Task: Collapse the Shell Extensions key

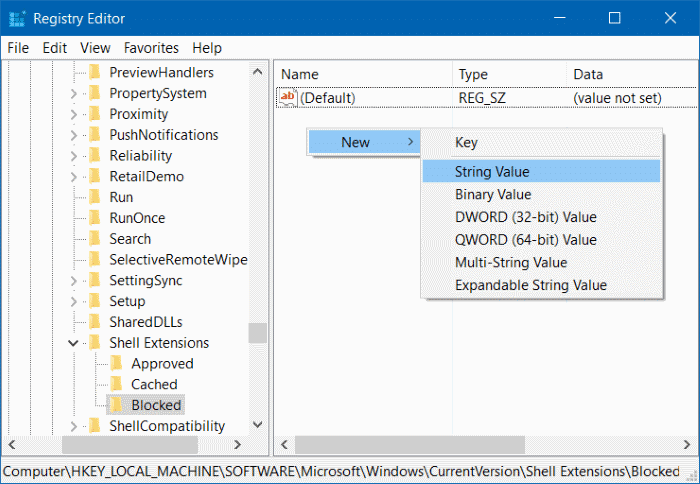Action: tap(73, 343)
